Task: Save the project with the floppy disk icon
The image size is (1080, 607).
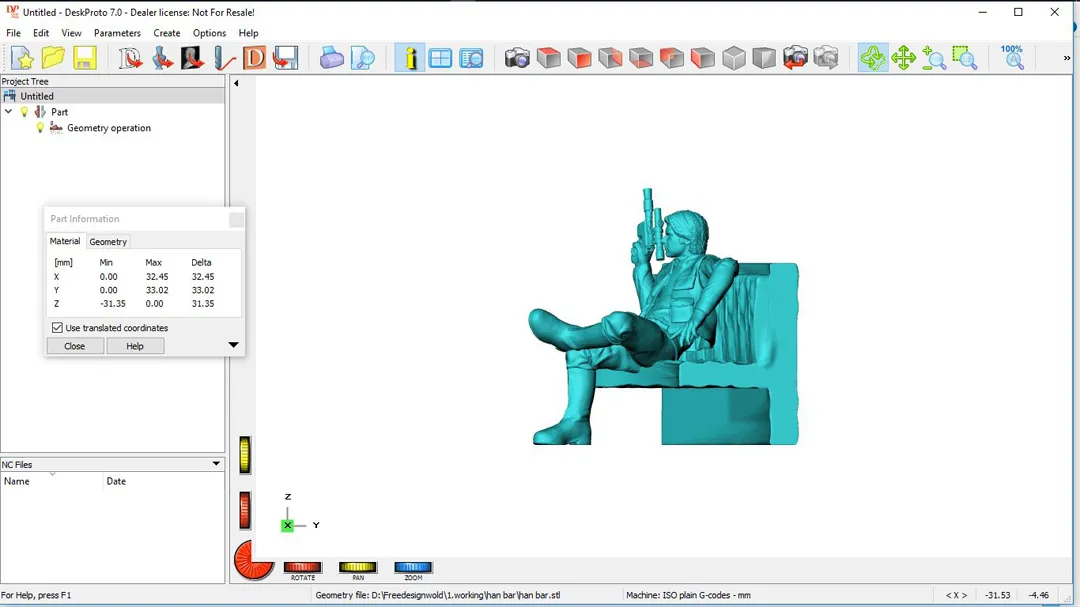Action: click(84, 58)
